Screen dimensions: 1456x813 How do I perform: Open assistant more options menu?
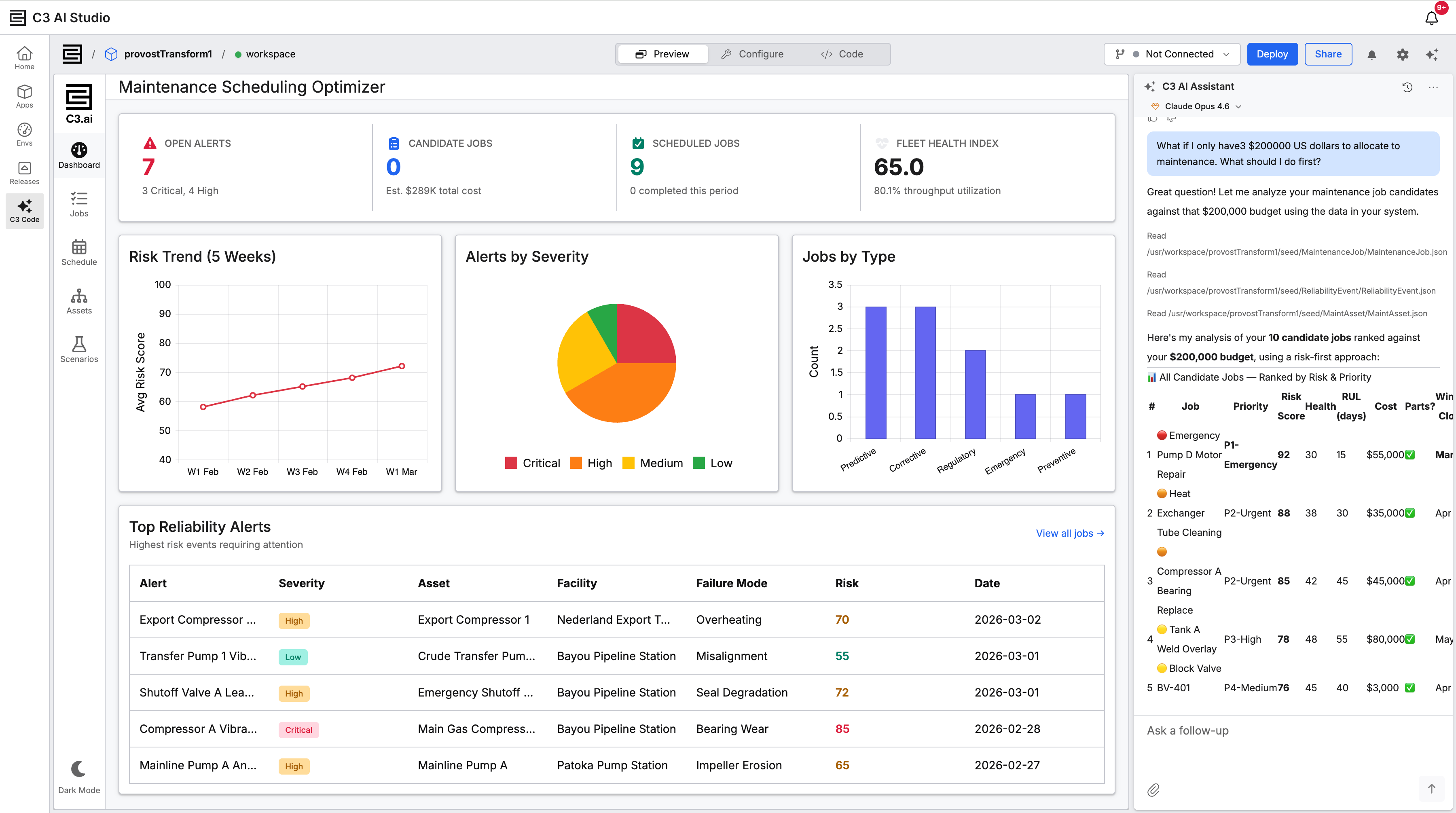(x=1433, y=87)
